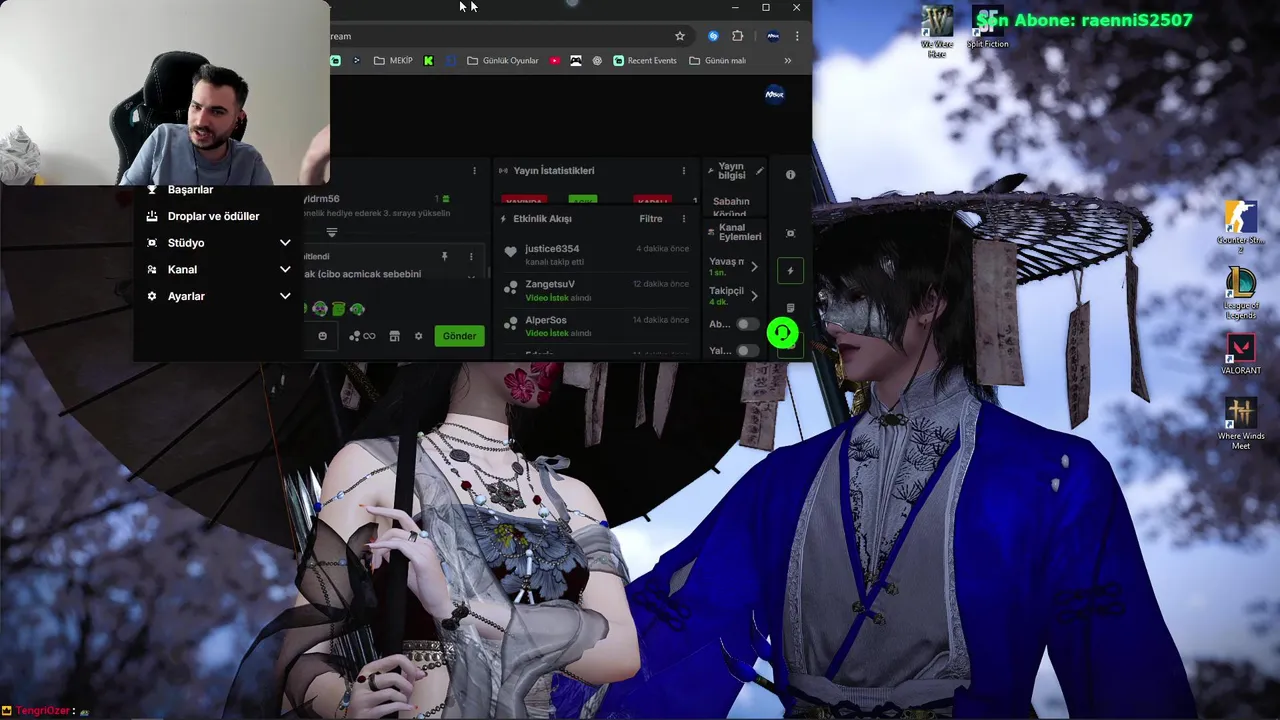This screenshot has height=720, width=1280.
Task: Open the Shazam browser extension
Action: (713, 36)
